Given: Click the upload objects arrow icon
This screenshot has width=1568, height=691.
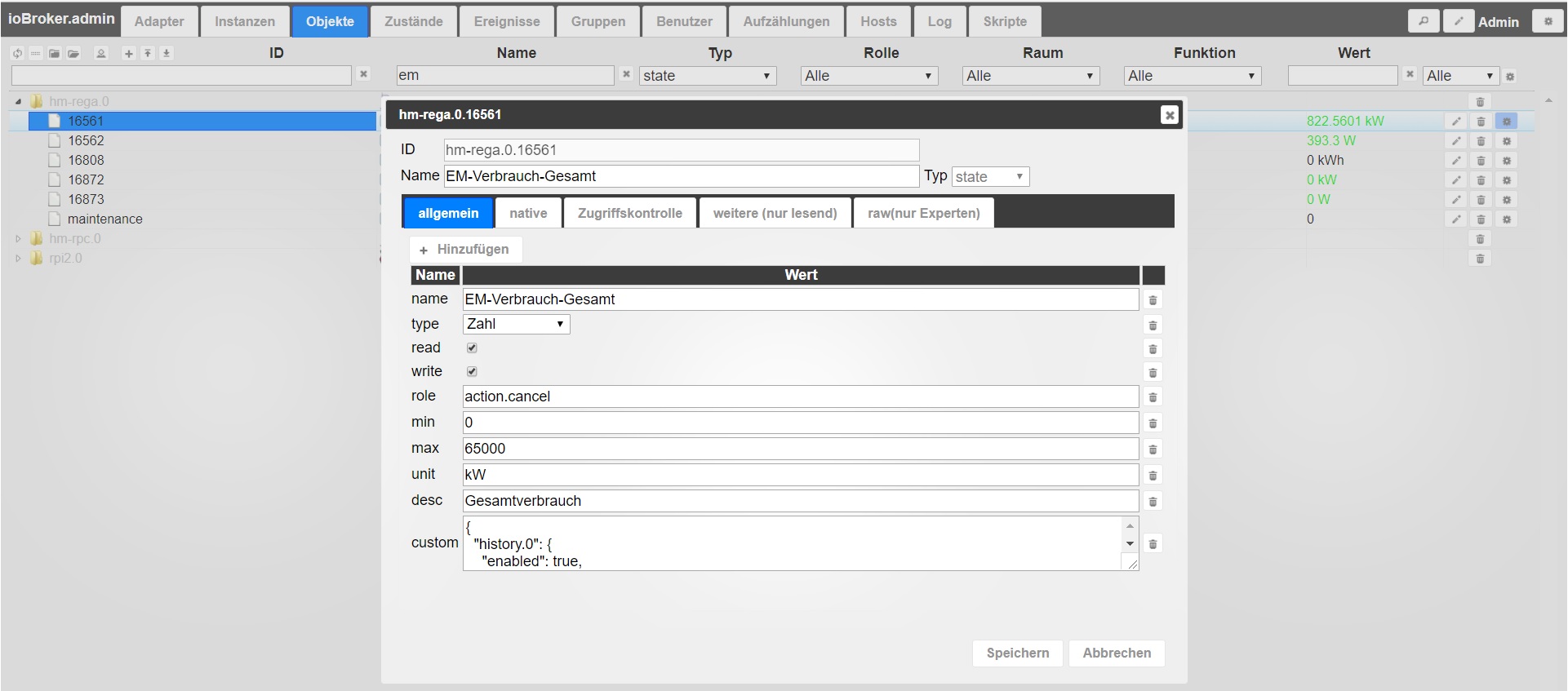Looking at the screenshot, I should 148,53.
